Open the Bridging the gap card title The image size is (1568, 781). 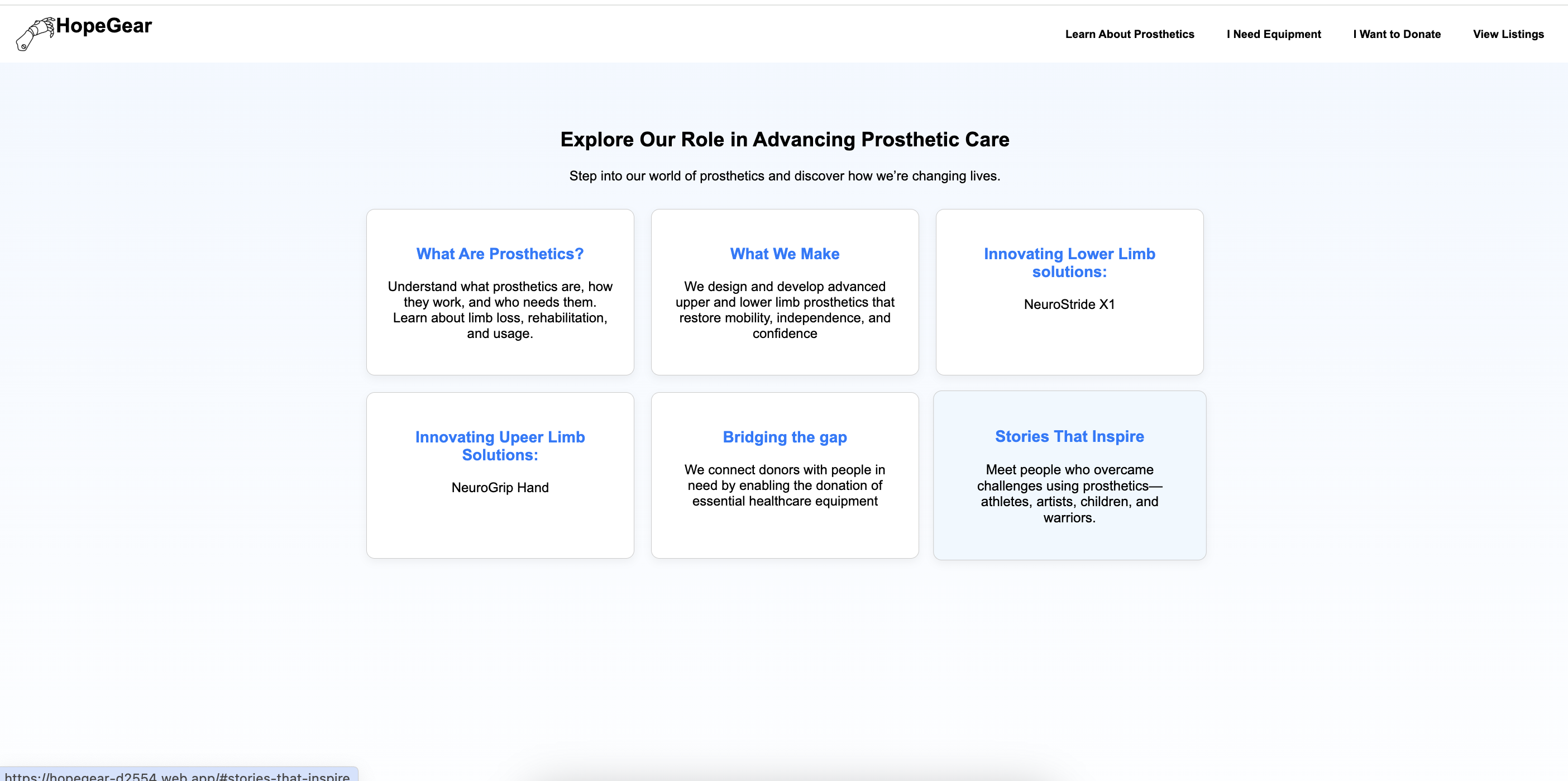pos(785,437)
